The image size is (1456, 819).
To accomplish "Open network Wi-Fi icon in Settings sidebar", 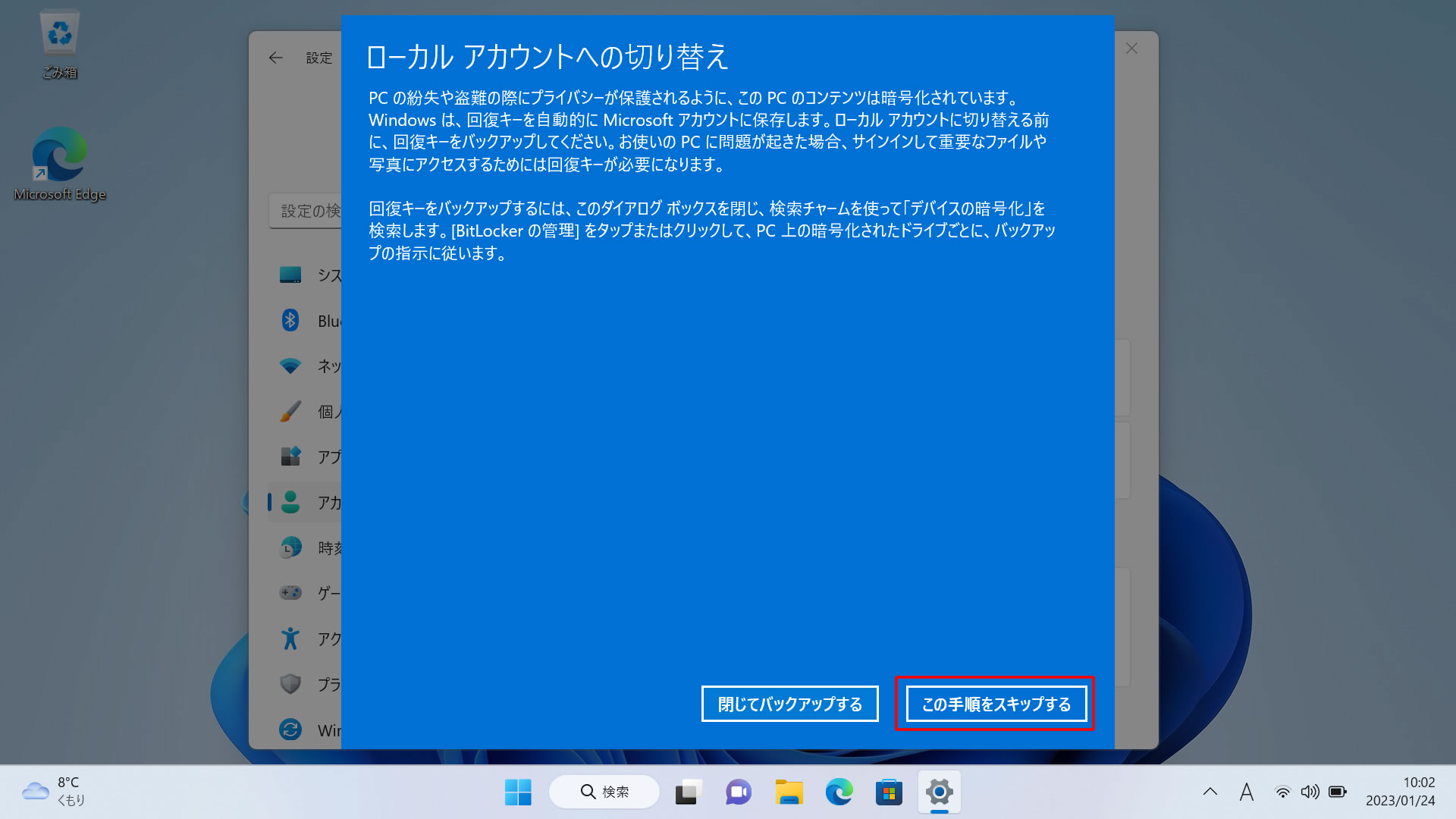I will 290,366.
